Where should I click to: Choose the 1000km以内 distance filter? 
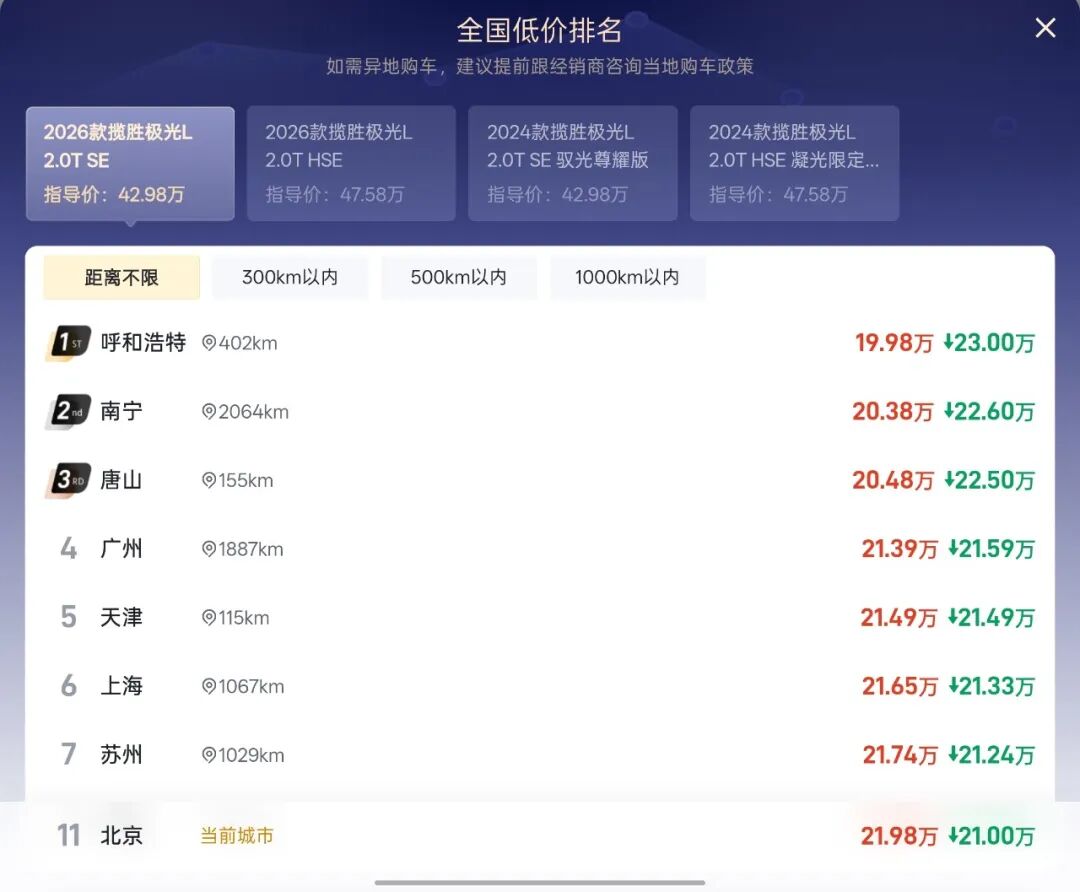[x=627, y=278]
